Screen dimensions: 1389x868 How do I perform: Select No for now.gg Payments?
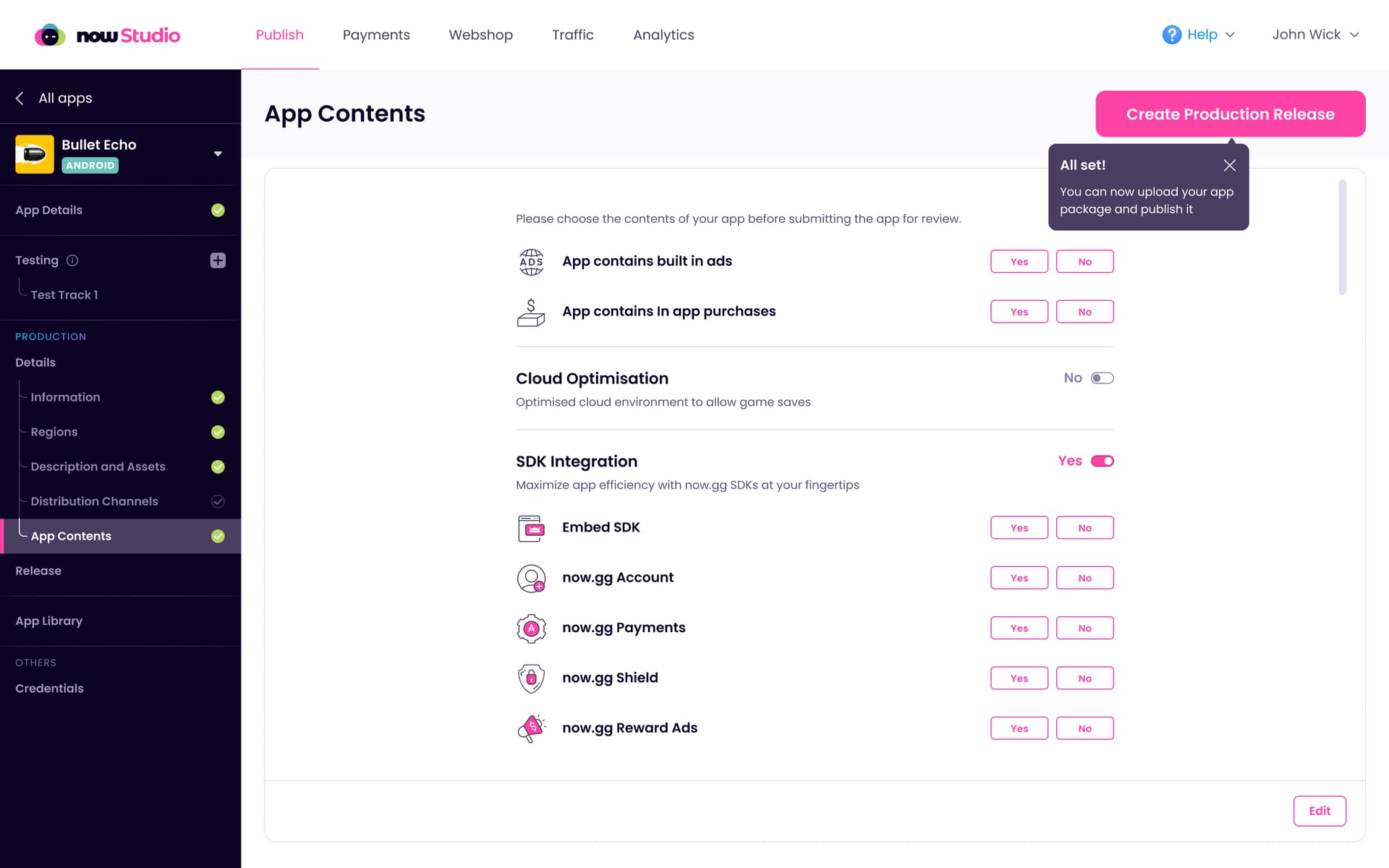point(1084,629)
